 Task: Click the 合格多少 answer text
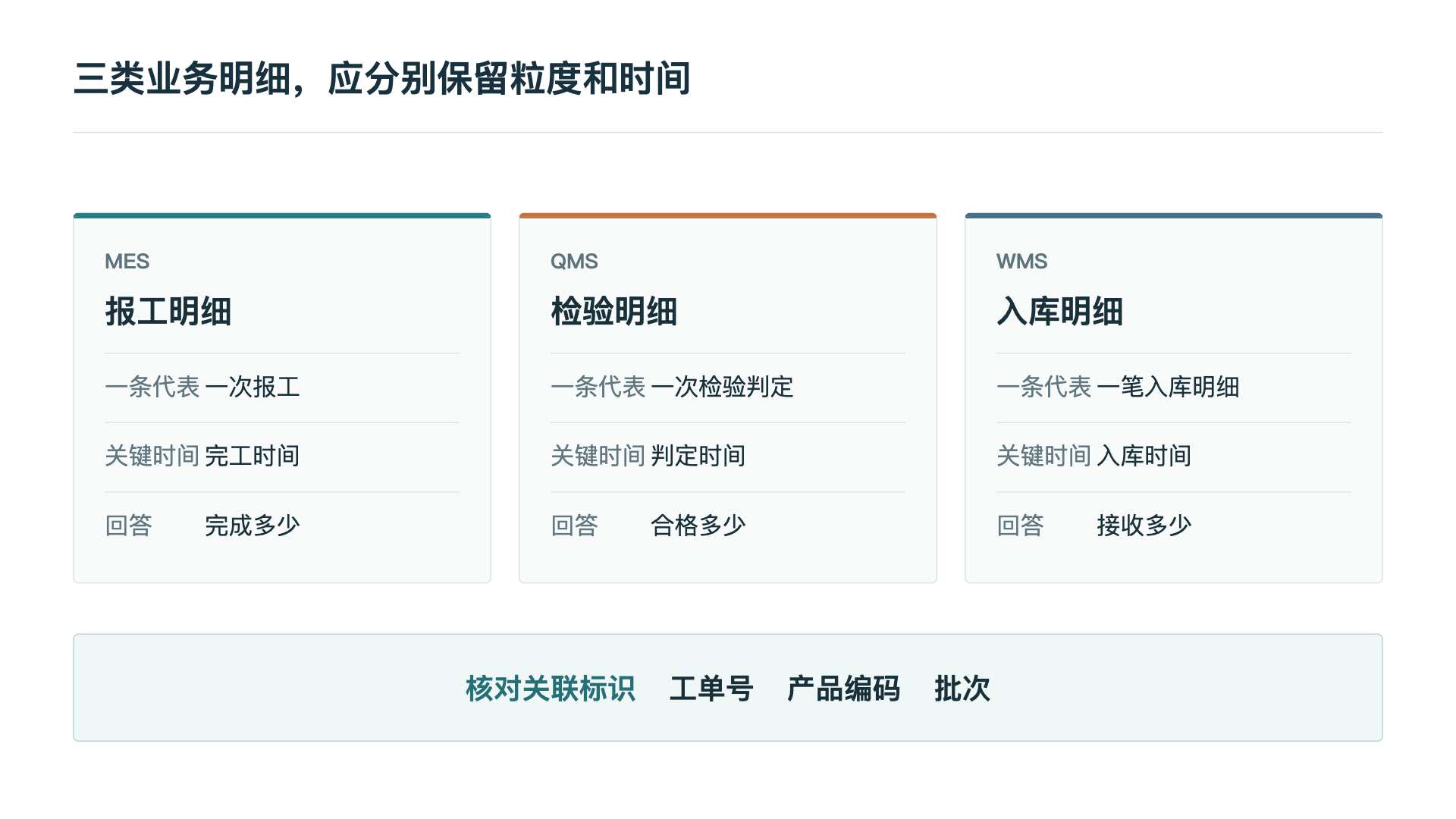point(698,526)
